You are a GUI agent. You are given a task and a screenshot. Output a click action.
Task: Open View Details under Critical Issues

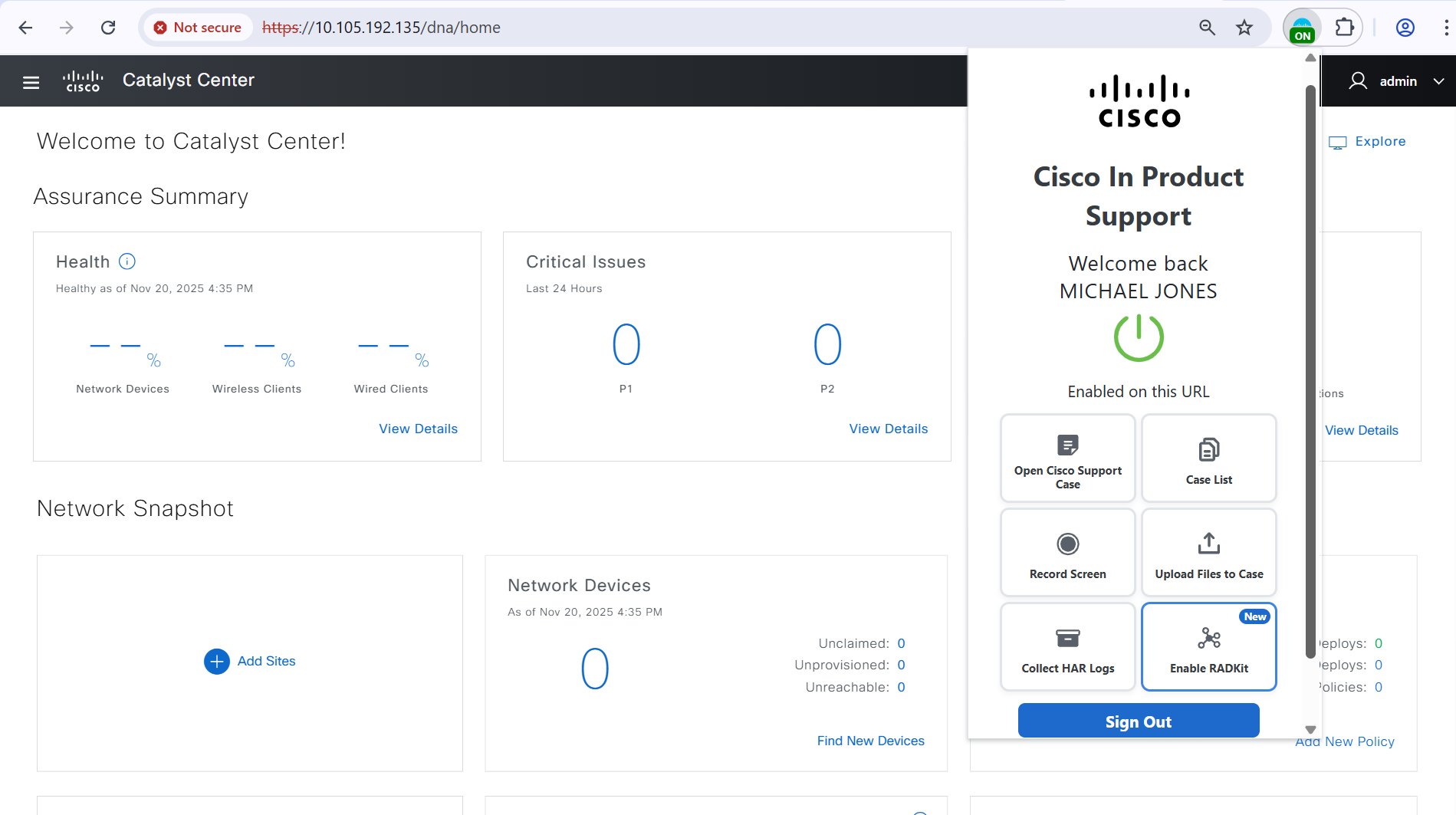pos(888,429)
